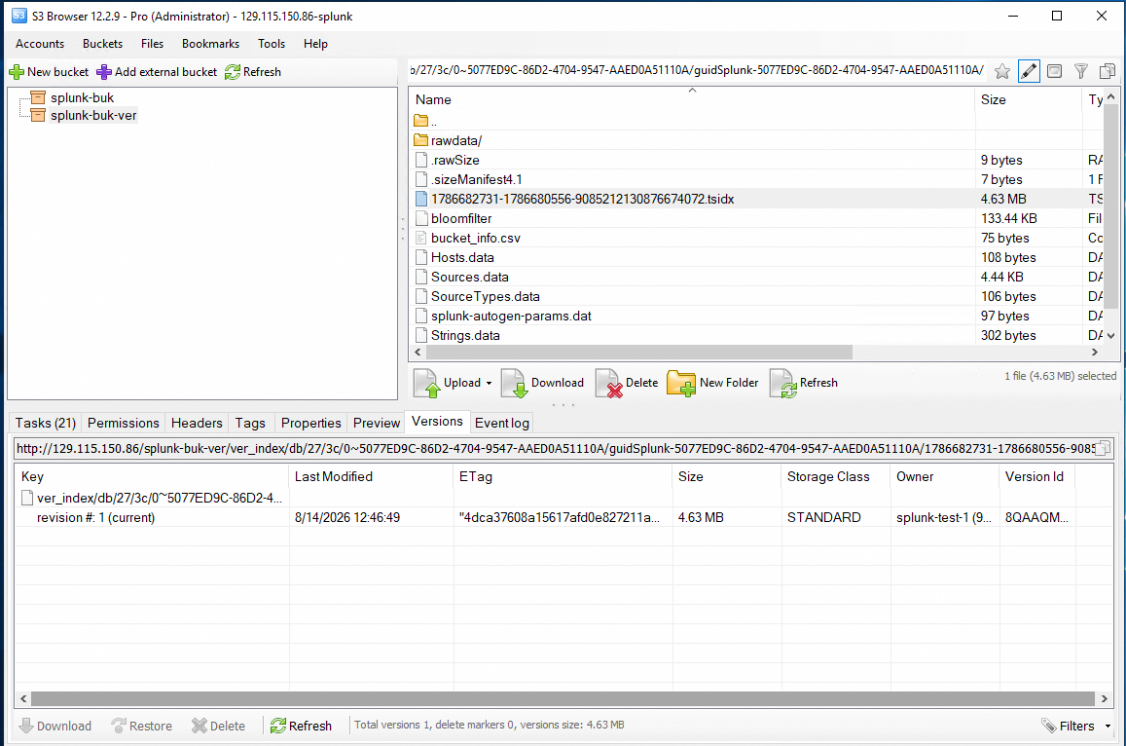The height and width of the screenshot is (746, 1126).
Task: Switch to Preview tab
Action: tap(376, 423)
